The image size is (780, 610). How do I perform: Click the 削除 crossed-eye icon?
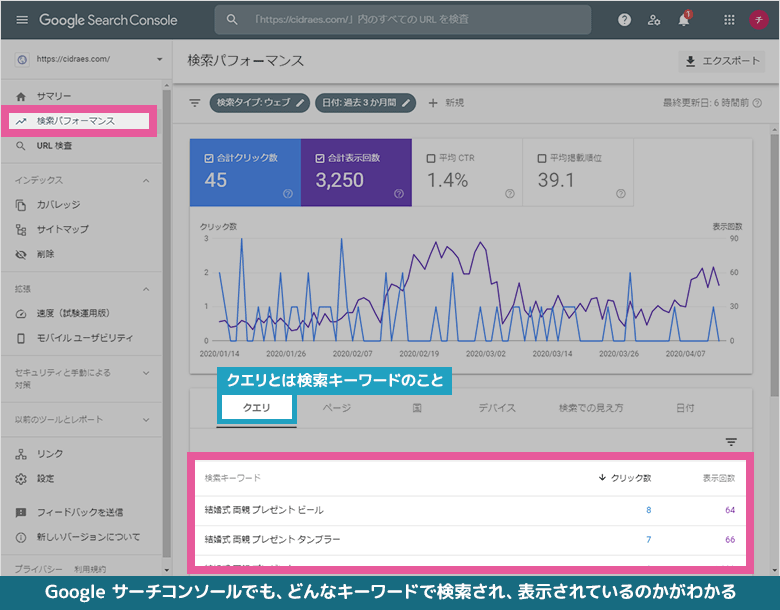(21, 254)
